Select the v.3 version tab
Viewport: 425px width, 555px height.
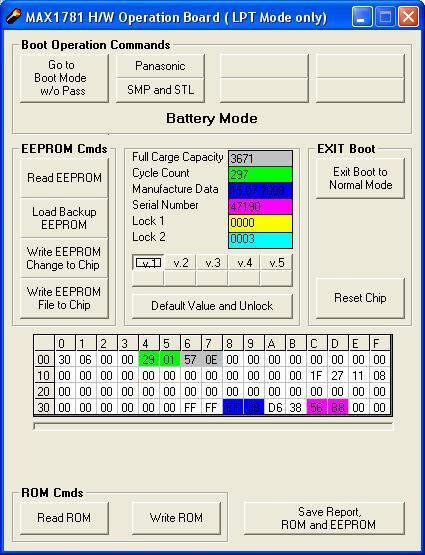pos(212,263)
